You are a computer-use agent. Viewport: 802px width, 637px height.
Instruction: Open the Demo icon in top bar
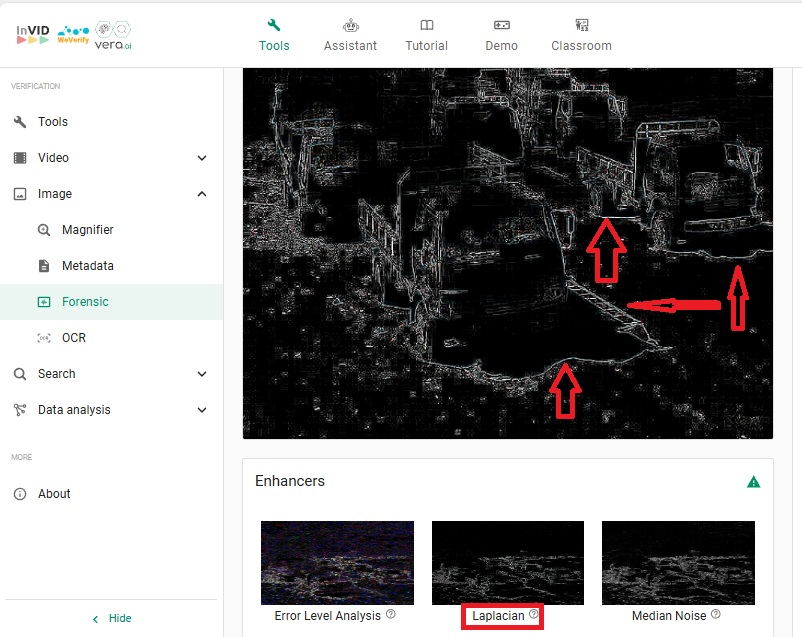tap(501, 26)
